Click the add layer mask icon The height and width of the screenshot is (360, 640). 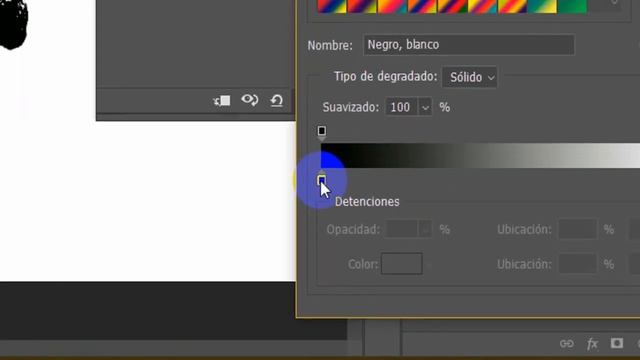[617, 343]
